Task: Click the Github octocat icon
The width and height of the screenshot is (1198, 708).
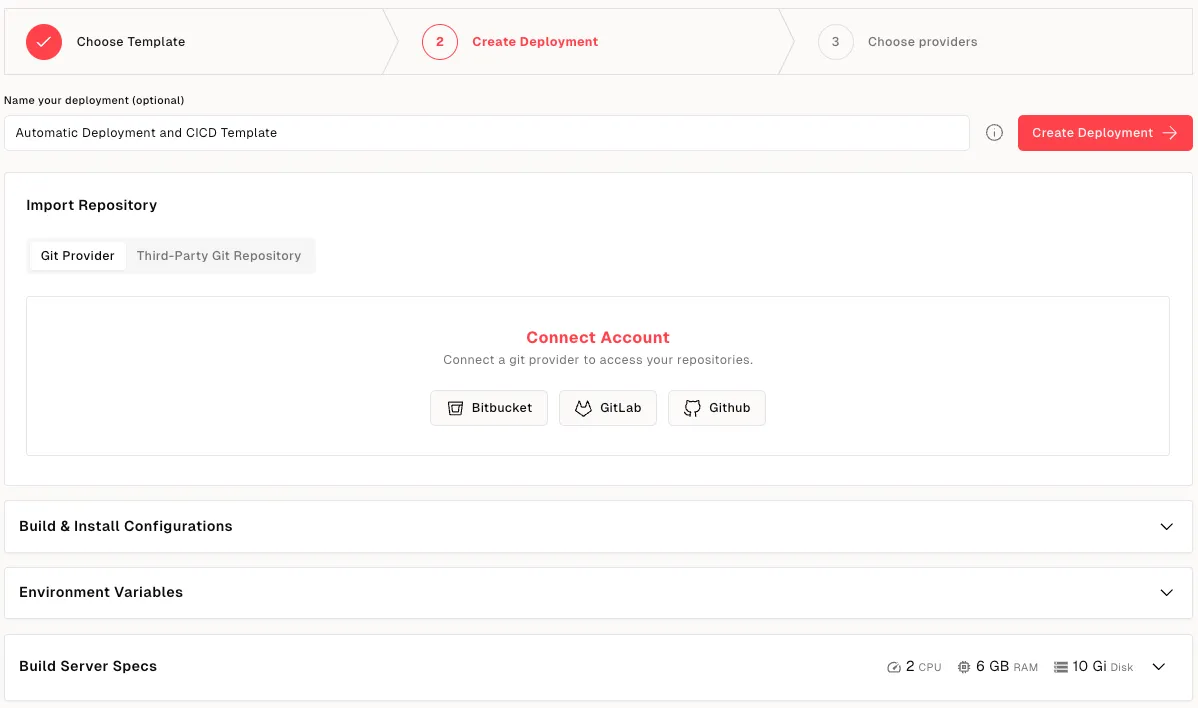Action: point(692,408)
